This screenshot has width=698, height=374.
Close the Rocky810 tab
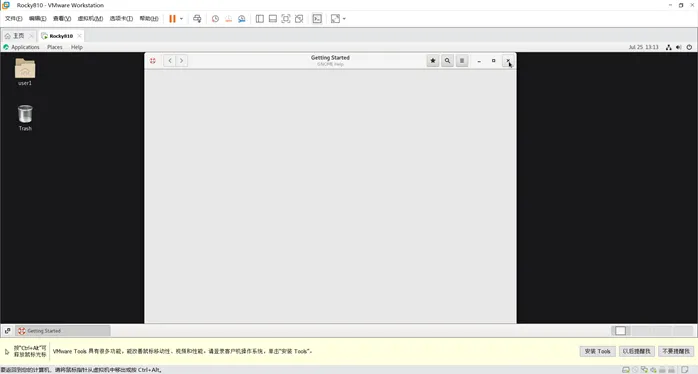pyautogui.click(x=79, y=36)
